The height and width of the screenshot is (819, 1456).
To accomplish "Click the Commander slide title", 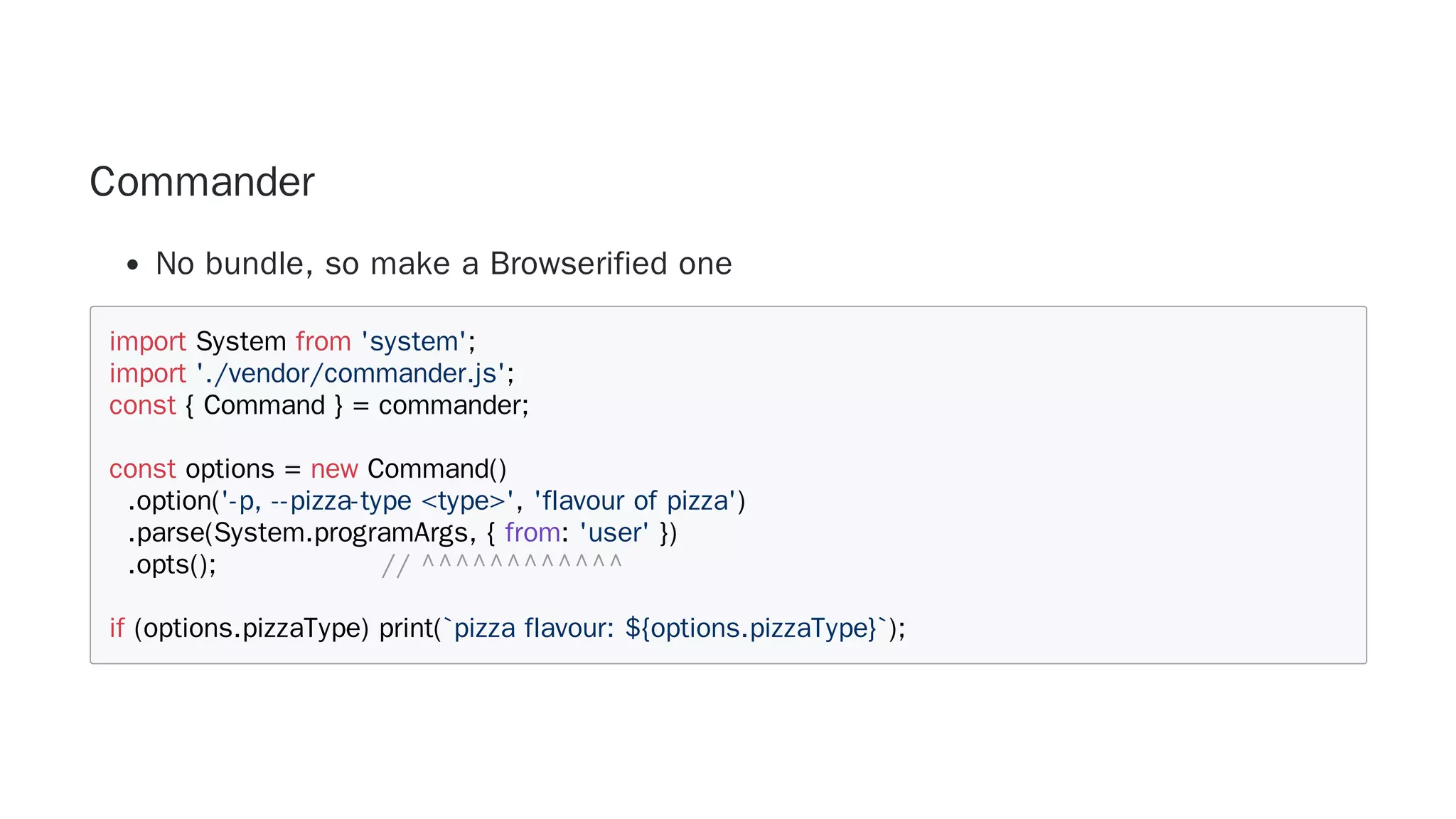I will point(202,182).
